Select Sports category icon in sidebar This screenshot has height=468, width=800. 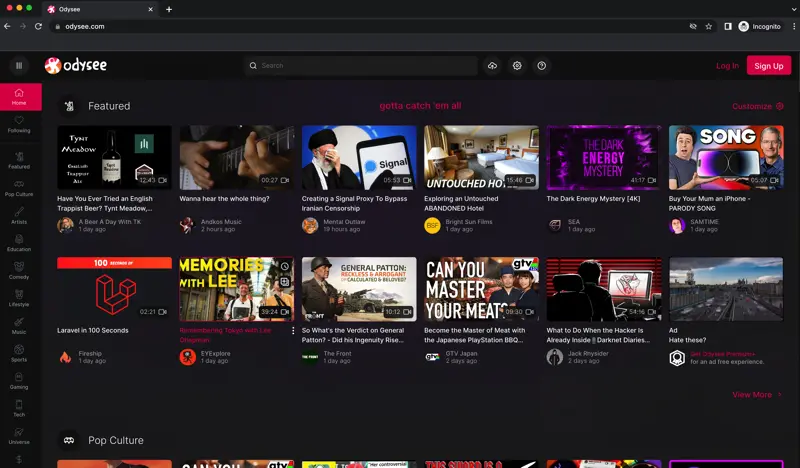(19, 349)
